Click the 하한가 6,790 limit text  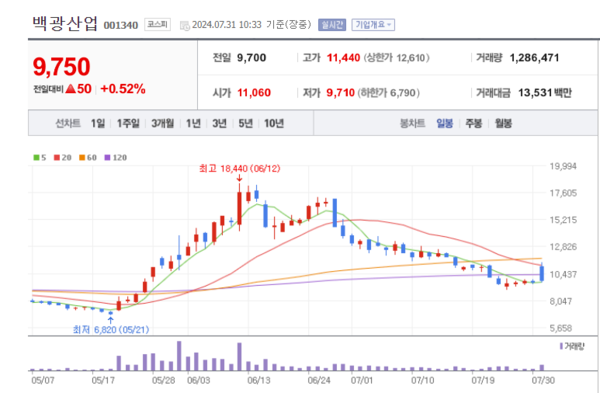[389, 93]
